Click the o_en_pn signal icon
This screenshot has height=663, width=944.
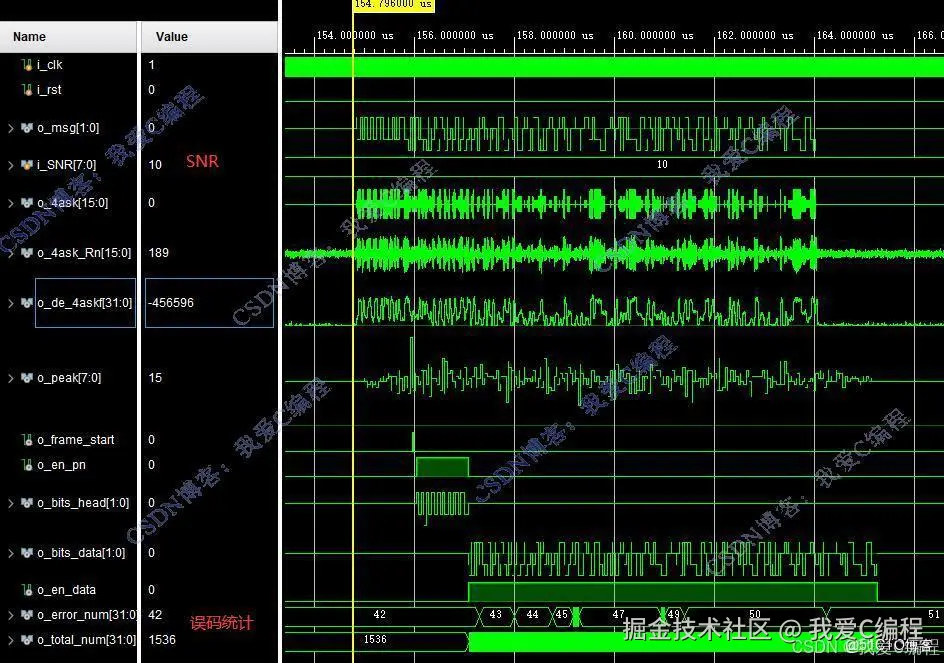coord(26,465)
